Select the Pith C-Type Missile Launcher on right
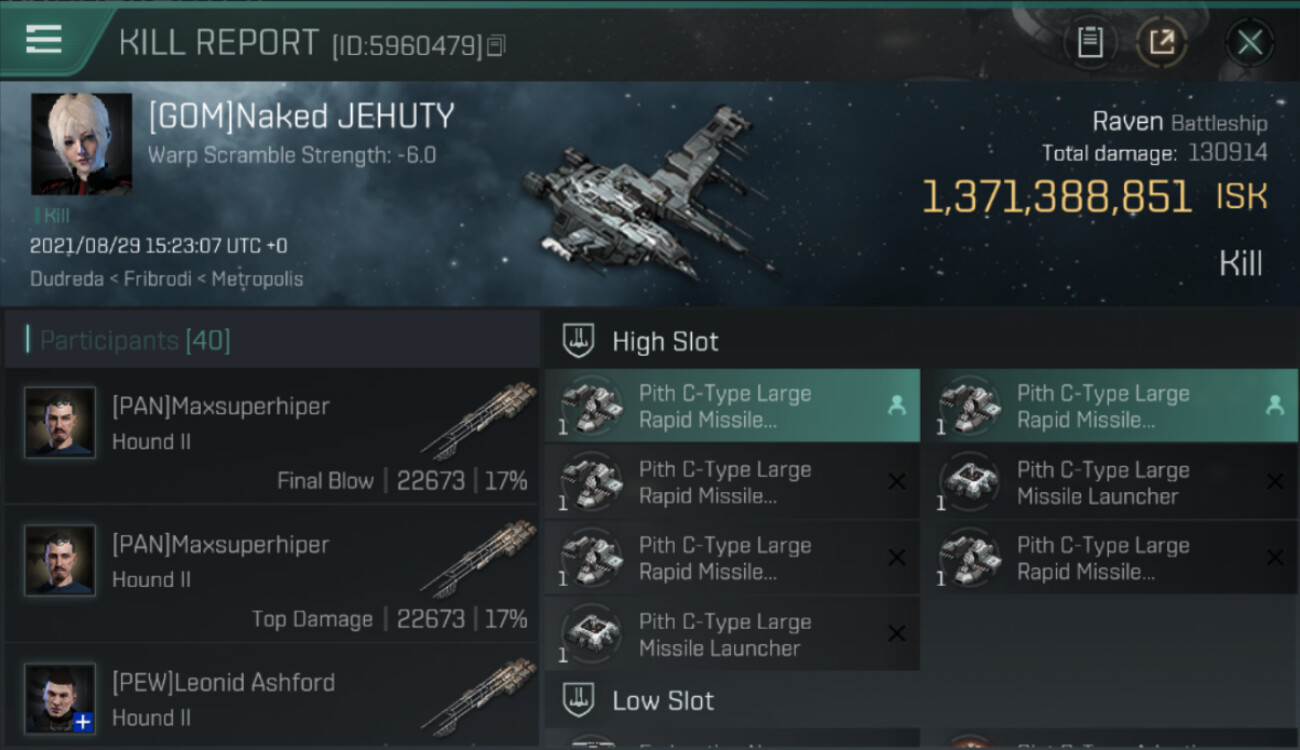The width and height of the screenshot is (1300, 750). point(1111,482)
